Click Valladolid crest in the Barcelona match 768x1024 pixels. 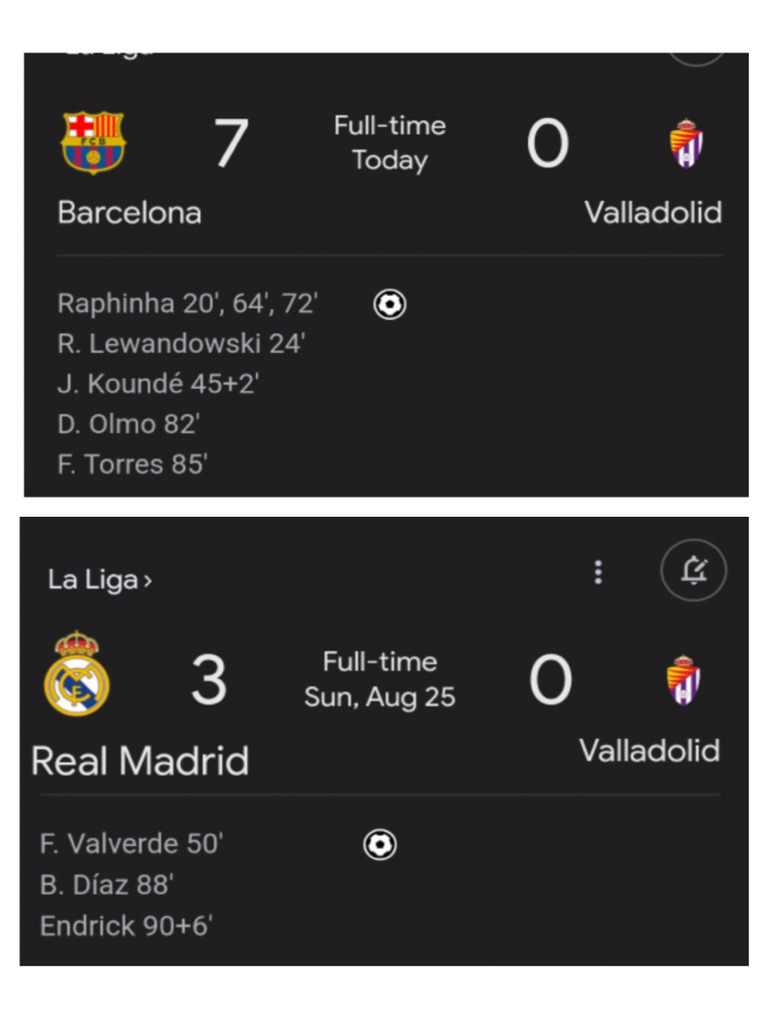686,144
